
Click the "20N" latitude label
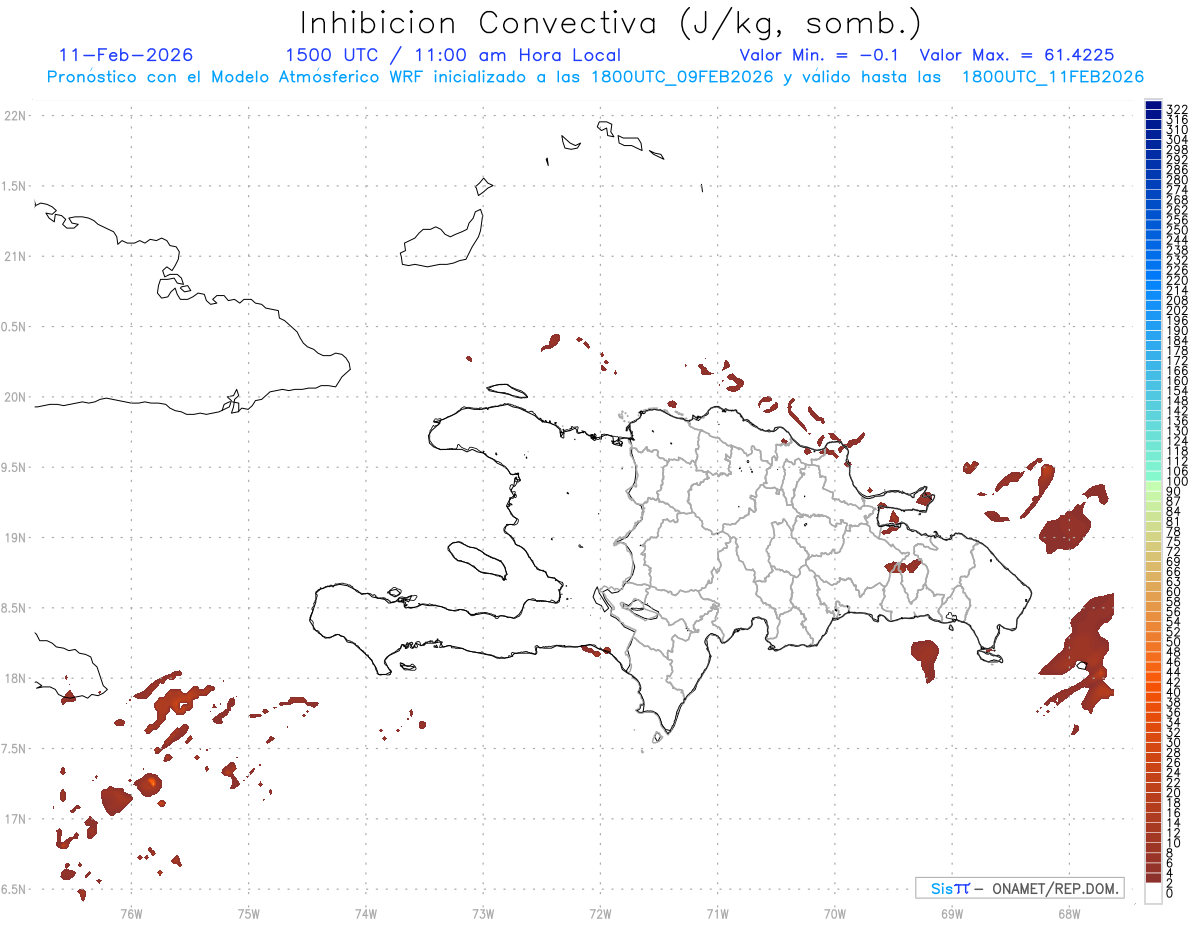point(14,397)
